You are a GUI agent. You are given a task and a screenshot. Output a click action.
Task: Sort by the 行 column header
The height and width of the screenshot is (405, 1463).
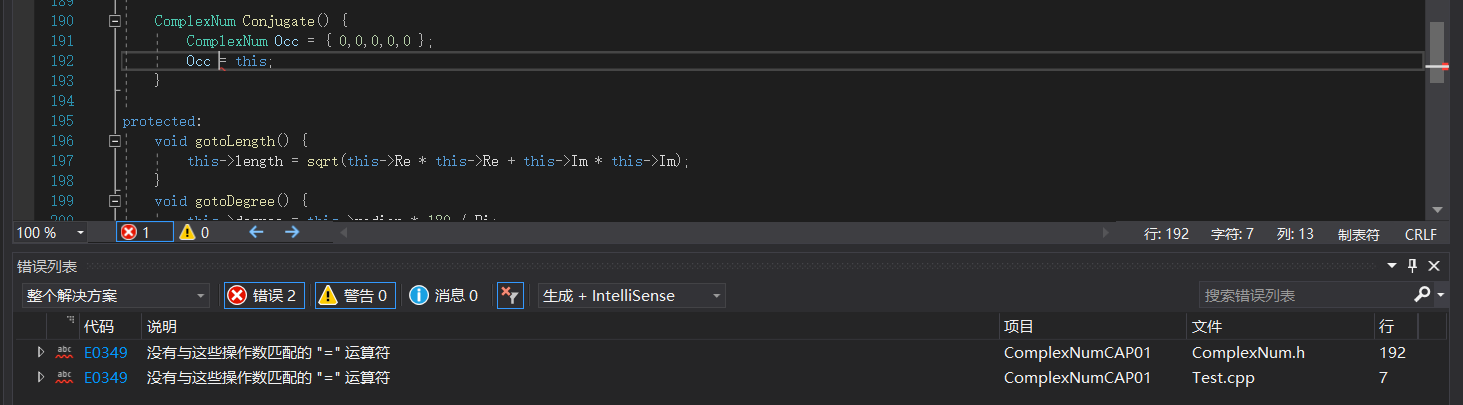pyautogui.click(x=1385, y=327)
